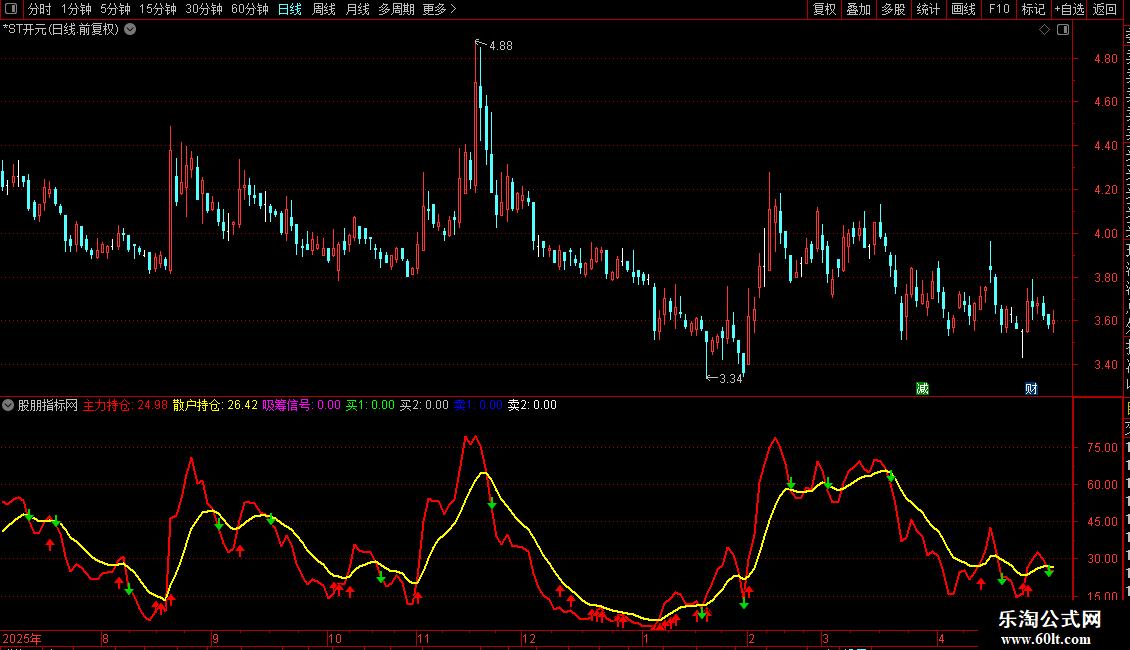Open the 多股 multi-stock view
Image resolution: width=1130 pixels, height=650 pixels.
click(x=893, y=9)
